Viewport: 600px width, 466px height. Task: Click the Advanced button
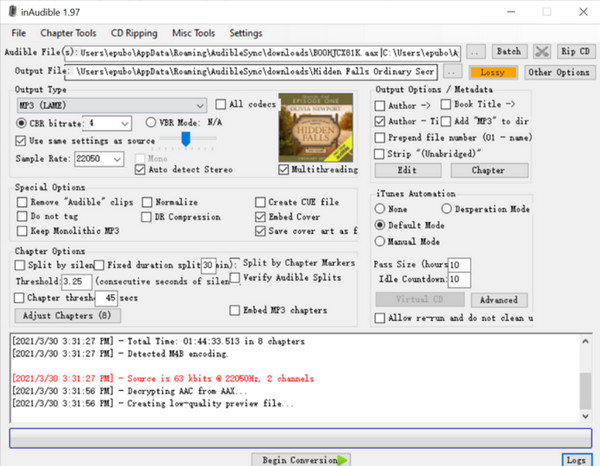tap(499, 300)
